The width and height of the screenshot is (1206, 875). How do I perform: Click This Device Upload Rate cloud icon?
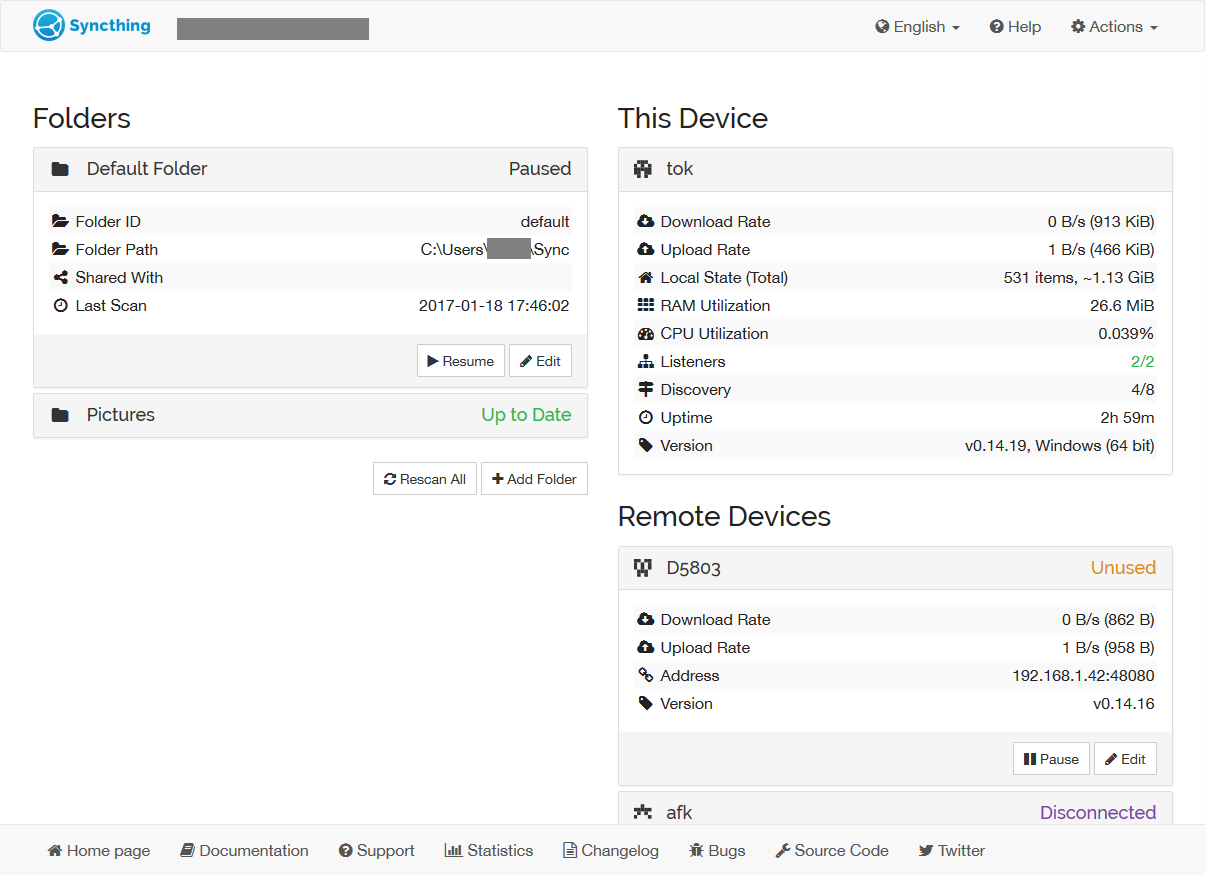[x=646, y=250]
